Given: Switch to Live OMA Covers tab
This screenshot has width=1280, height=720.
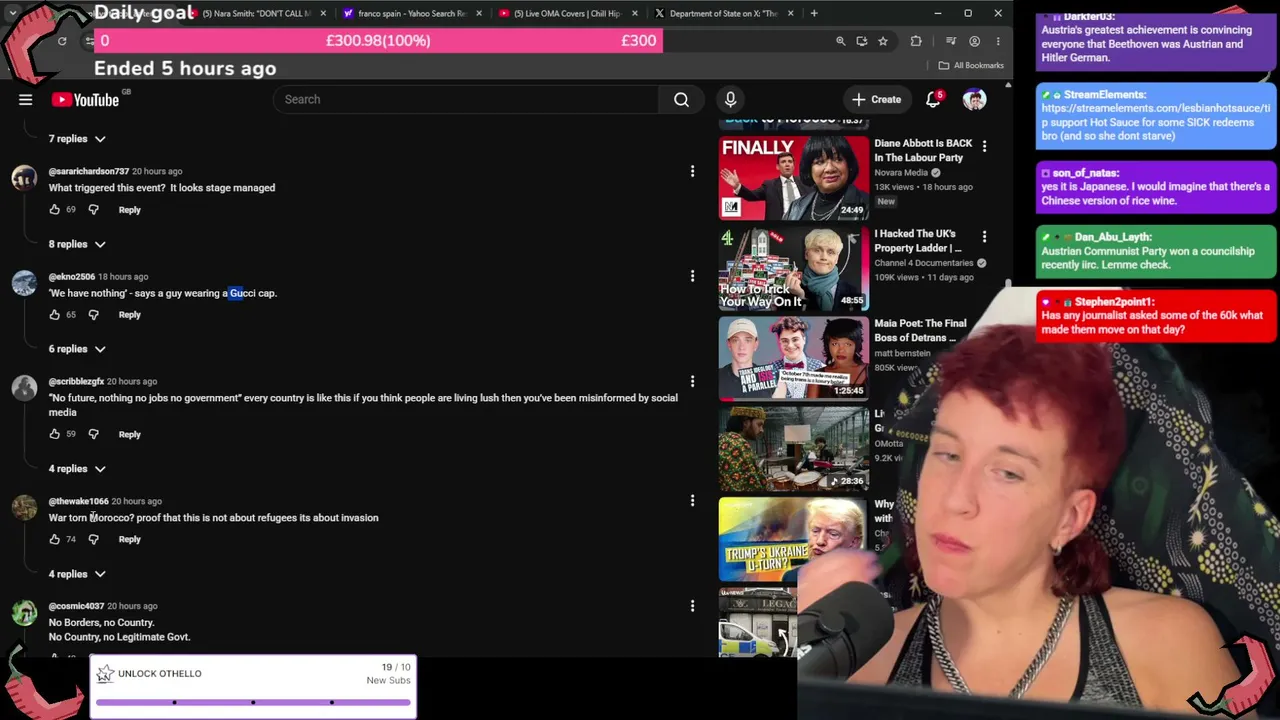Looking at the screenshot, I should click(x=567, y=13).
